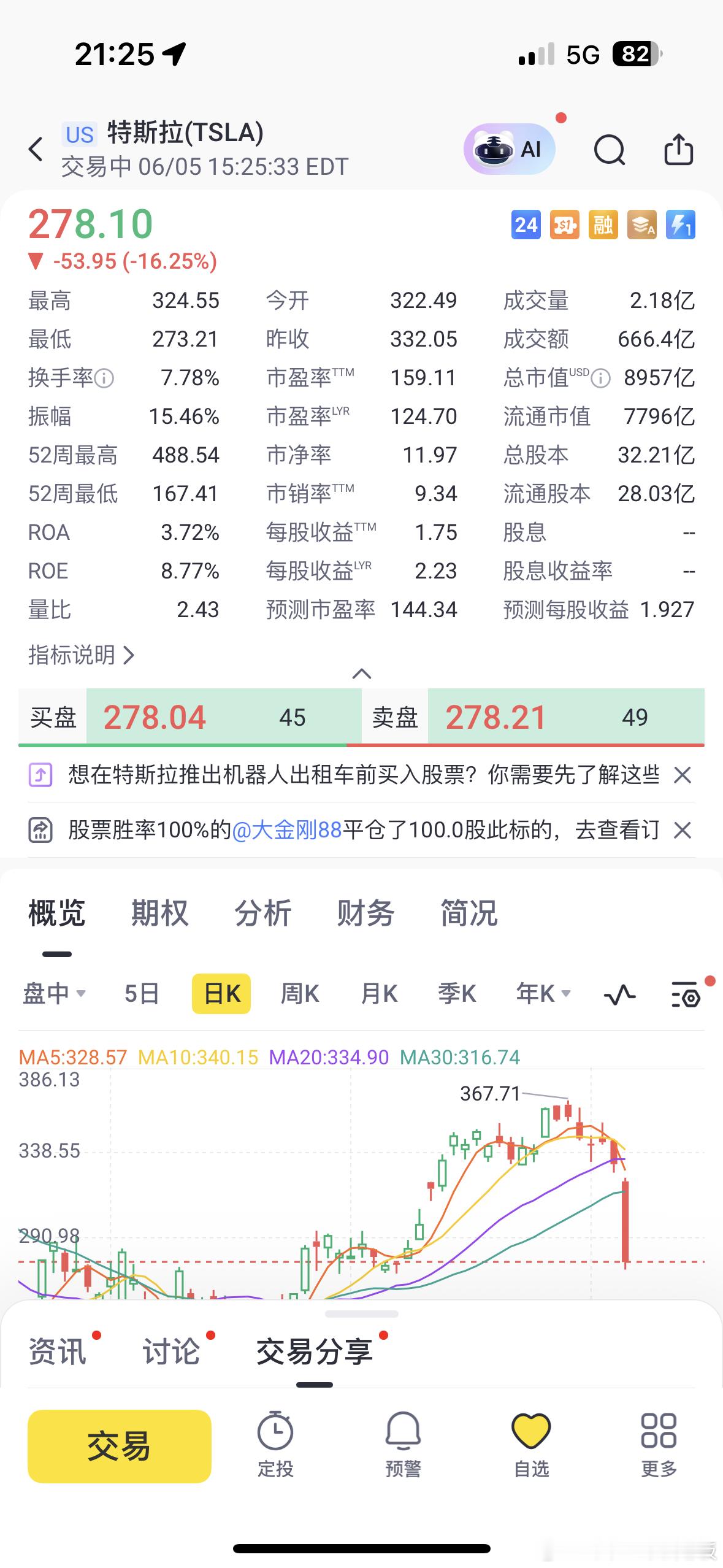Image resolution: width=723 pixels, height=1568 pixels.
Task: Open chart settings list icon
Action: pyautogui.click(x=686, y=994)
